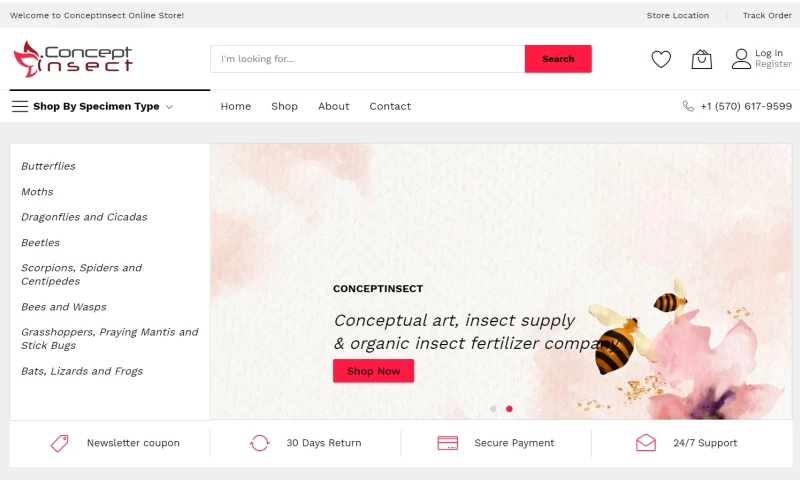Click the ConceptInsect logo
Screen dimensions: 800x480
pyautogui.click(x=73, y=59)
